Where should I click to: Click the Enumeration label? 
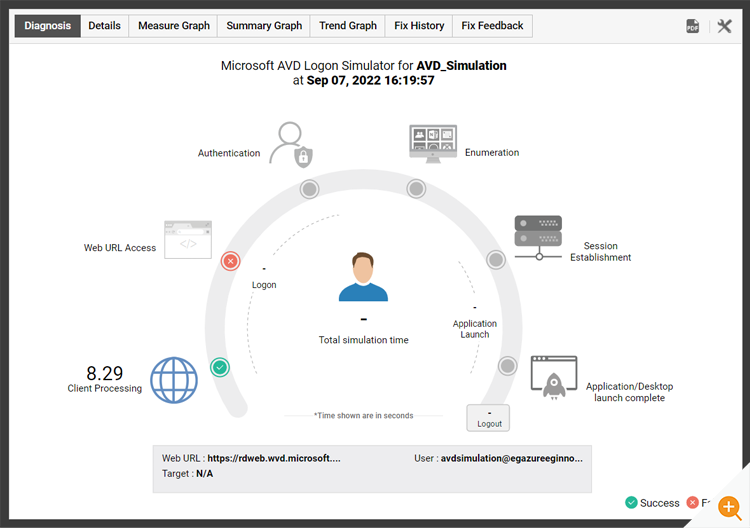492,153
